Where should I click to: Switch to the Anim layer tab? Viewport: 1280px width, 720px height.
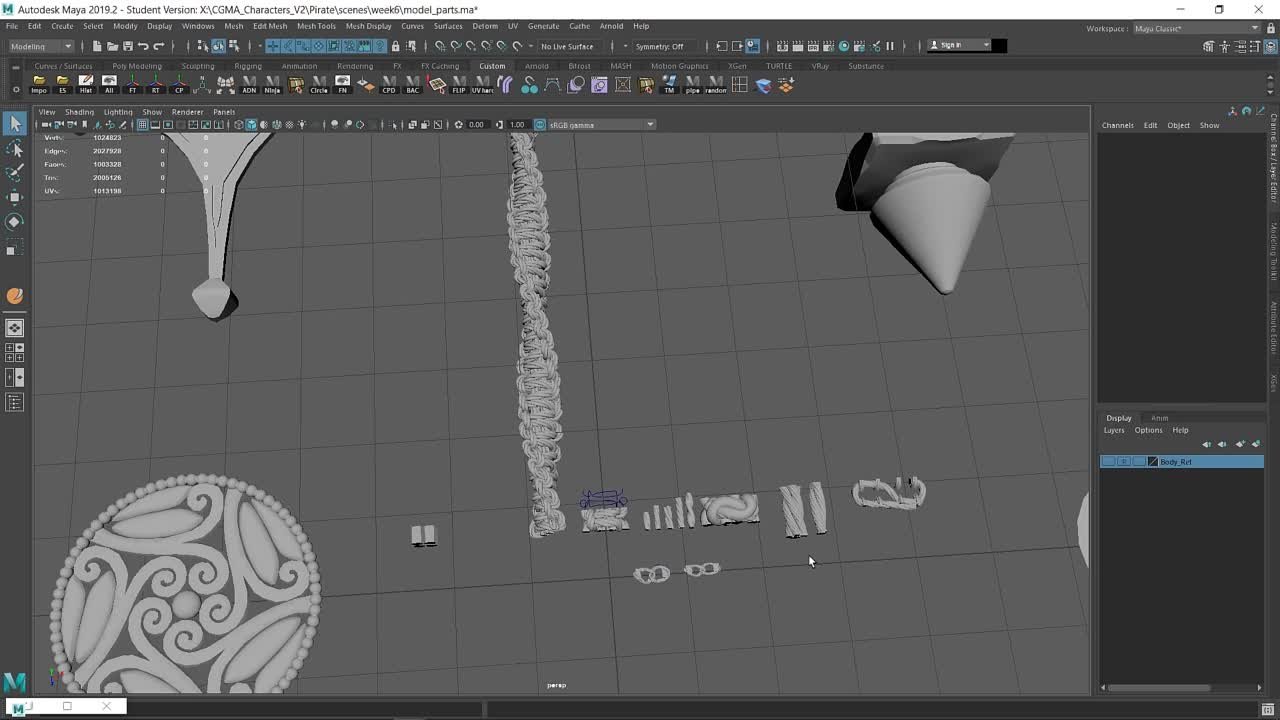tap(1159, 418)
